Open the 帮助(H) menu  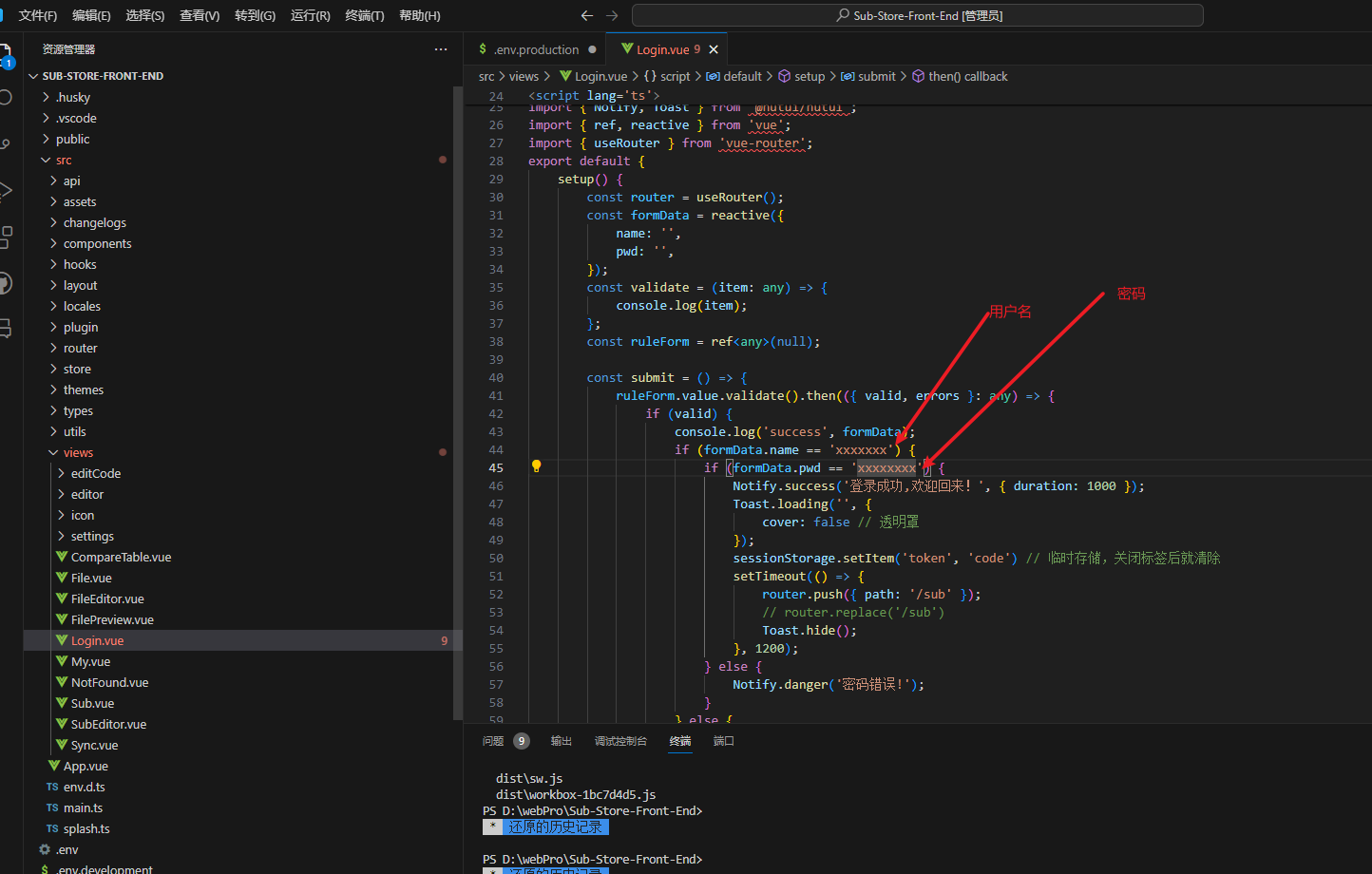(420, 15)
